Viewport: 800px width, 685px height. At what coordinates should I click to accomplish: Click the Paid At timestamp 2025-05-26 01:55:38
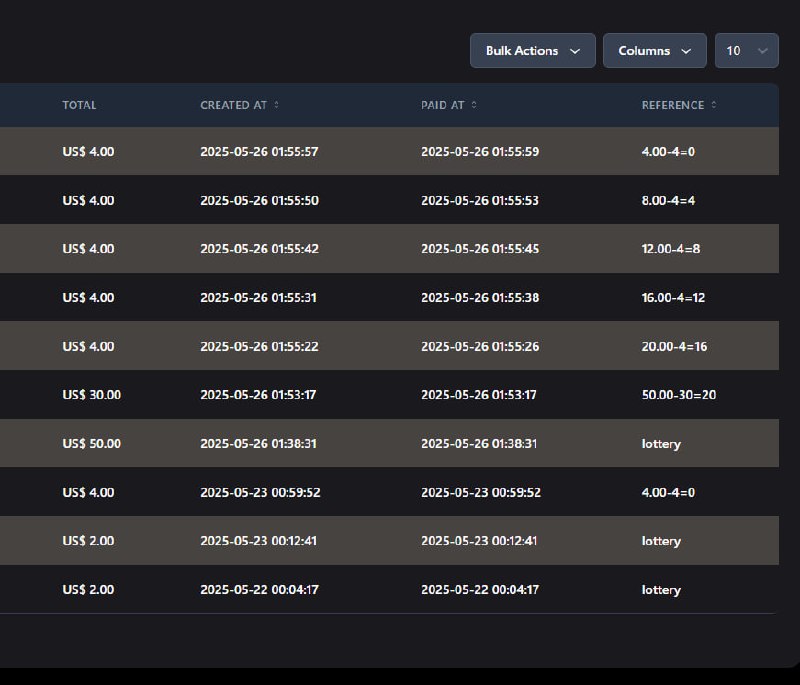pyautogui.click(x=480, y=298)
